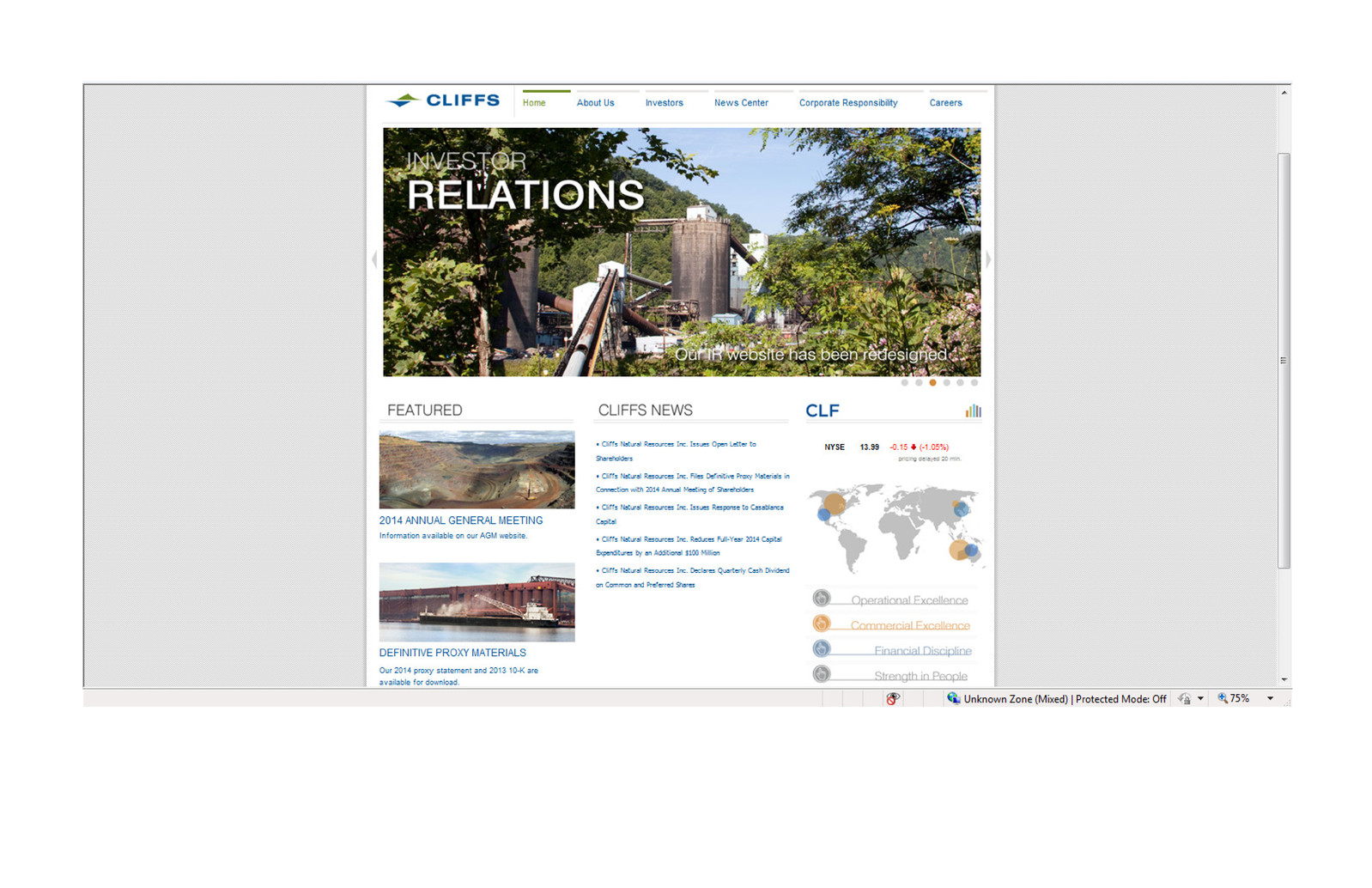Click the Cliffs logo
The image size is (1372, 888).
pyautogui.click(x=442, y=100)
